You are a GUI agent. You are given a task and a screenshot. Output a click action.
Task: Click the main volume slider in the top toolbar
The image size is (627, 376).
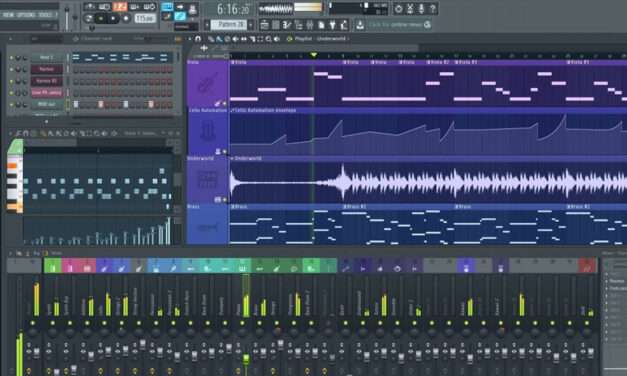pos(67,18)
